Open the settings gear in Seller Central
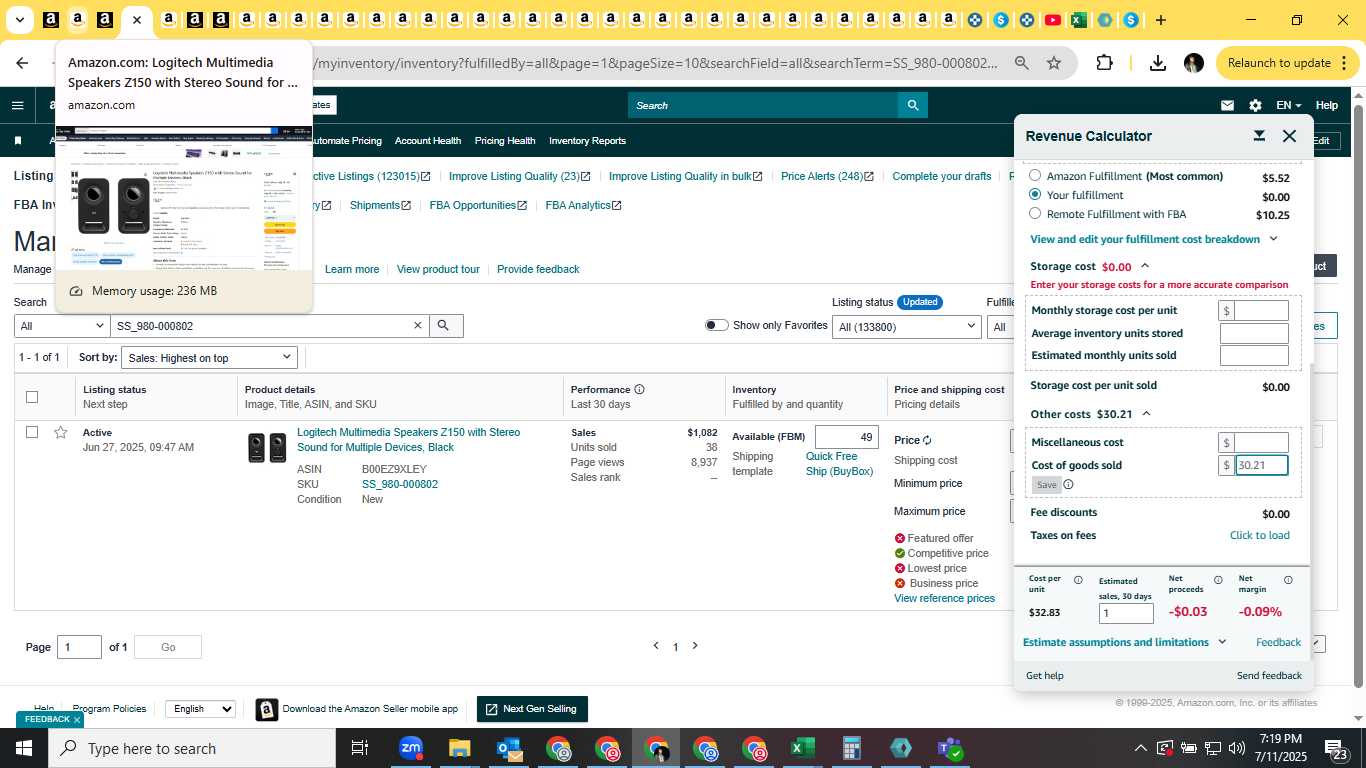Viewport: 1366px width, 768px height. (x=1255, y=105)
